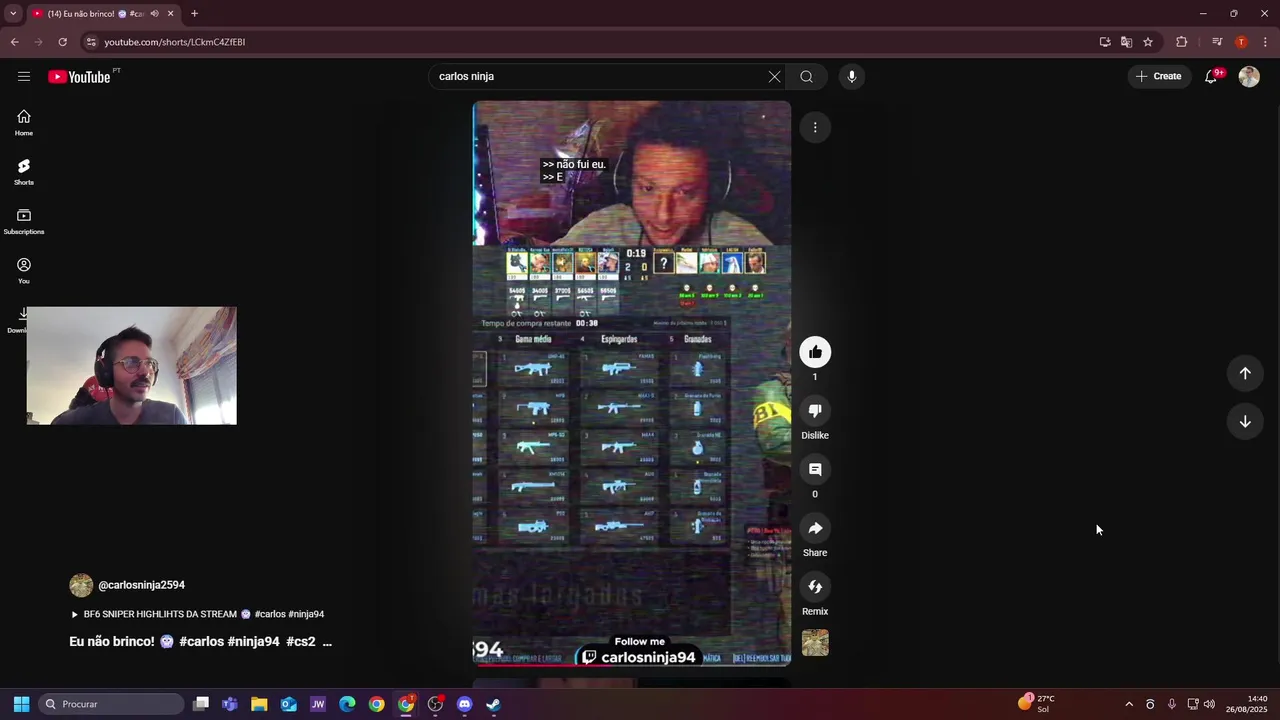Image resolution: width=1280 pixels, height=720 pixels.
Task: Open Task View on the taskbar
Action: 201,704
